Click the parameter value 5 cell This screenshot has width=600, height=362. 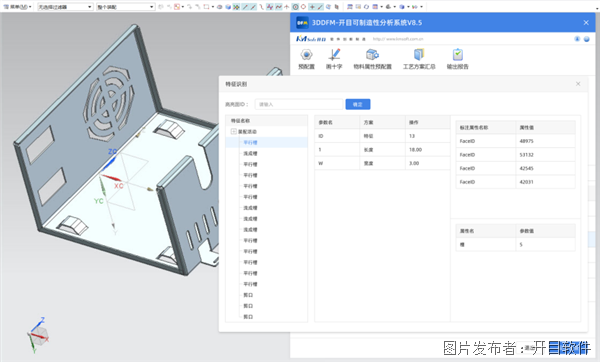click(545, 245)
